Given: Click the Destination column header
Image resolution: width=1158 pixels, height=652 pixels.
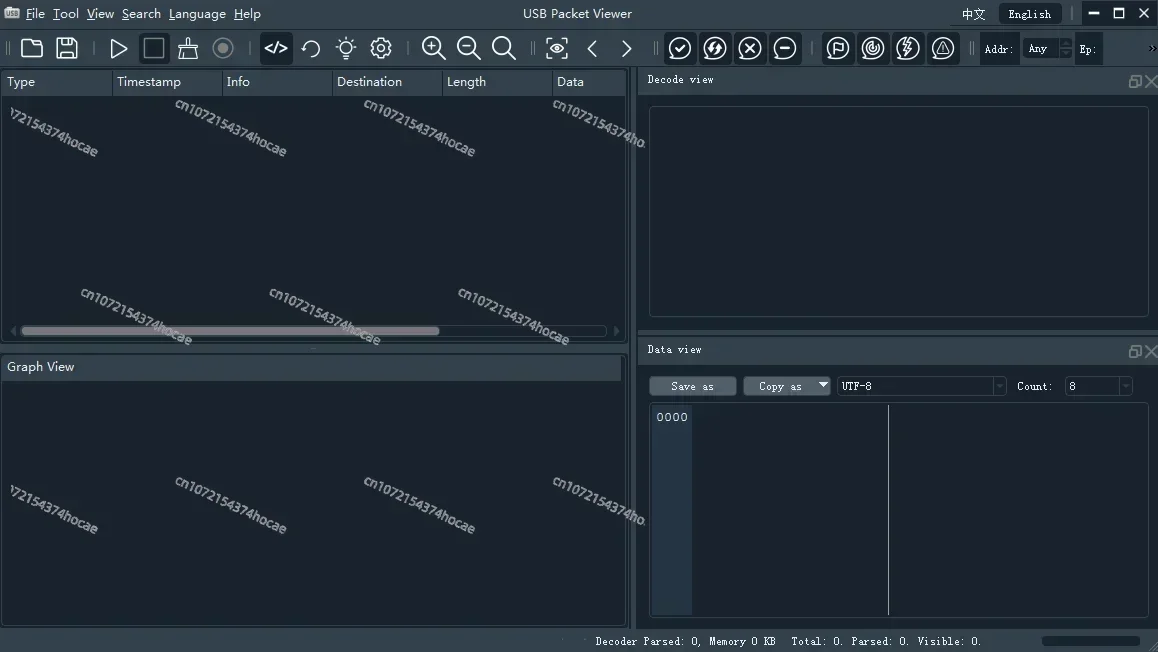Looking at the screenshot, I should [387, 82].
